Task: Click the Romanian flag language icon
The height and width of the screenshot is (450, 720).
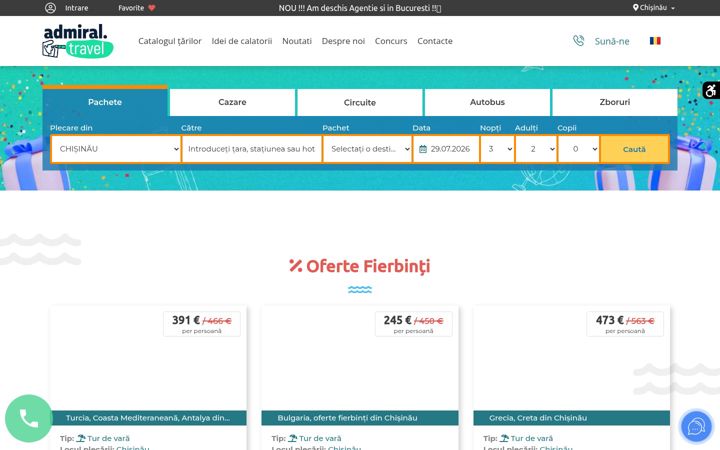Action: tap(655, 41)
